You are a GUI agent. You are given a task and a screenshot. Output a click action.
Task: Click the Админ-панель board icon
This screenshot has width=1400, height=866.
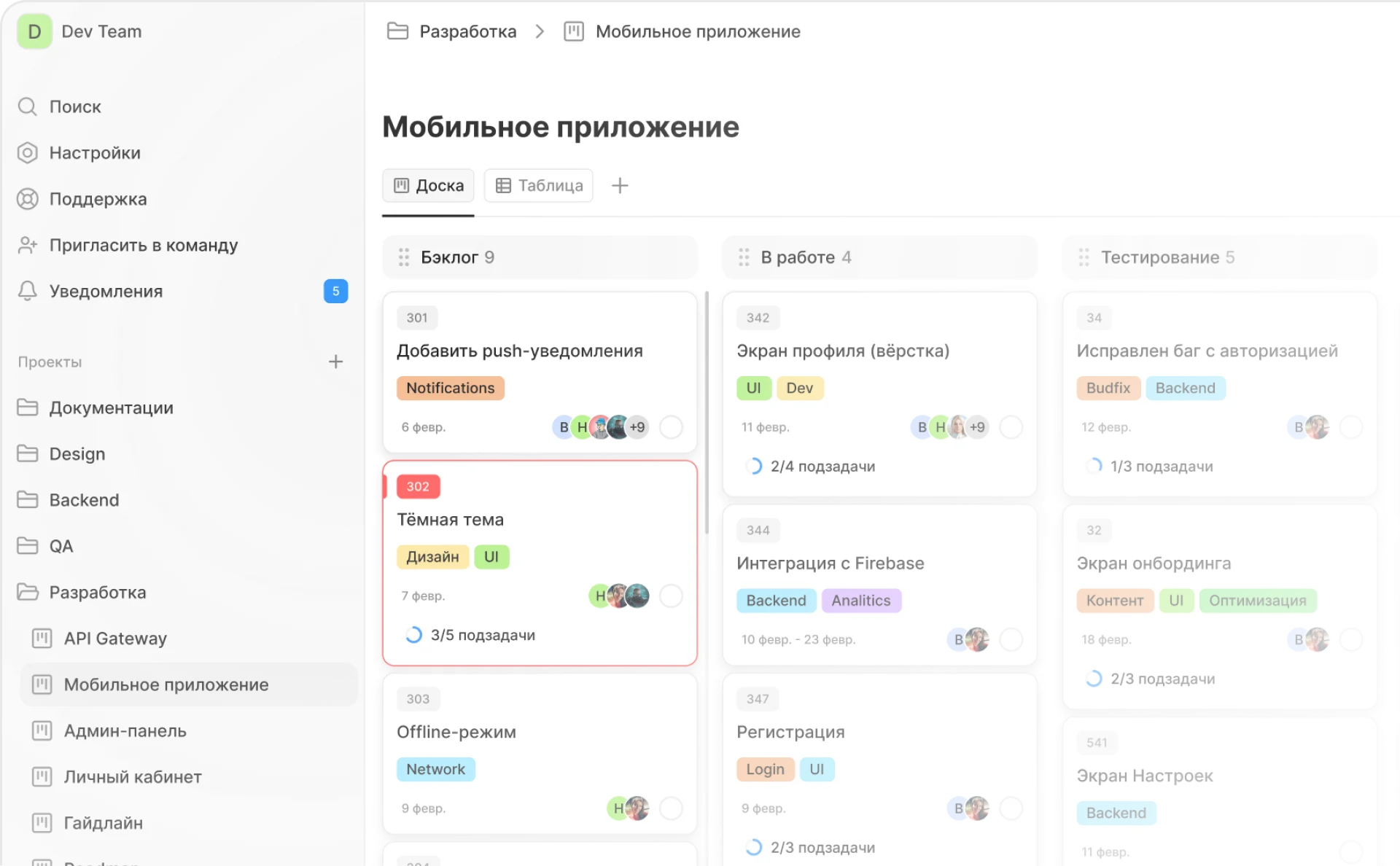(42, 730)
